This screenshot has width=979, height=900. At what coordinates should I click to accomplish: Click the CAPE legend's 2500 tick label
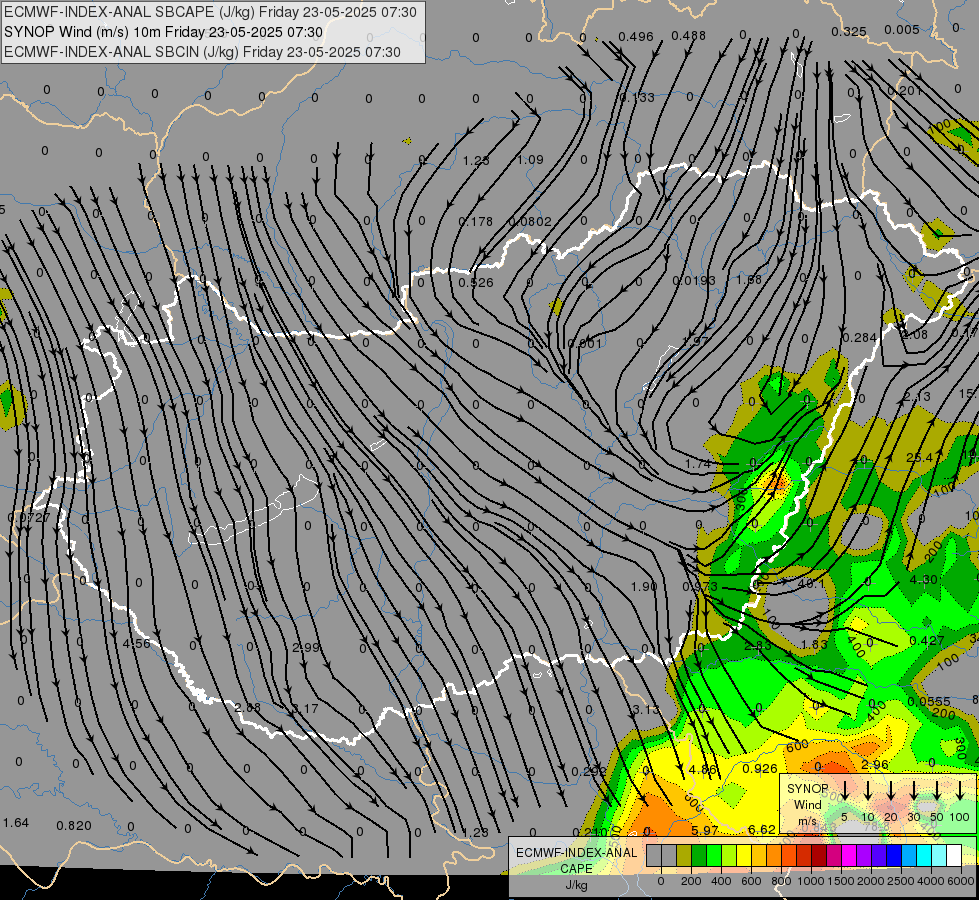901,881
